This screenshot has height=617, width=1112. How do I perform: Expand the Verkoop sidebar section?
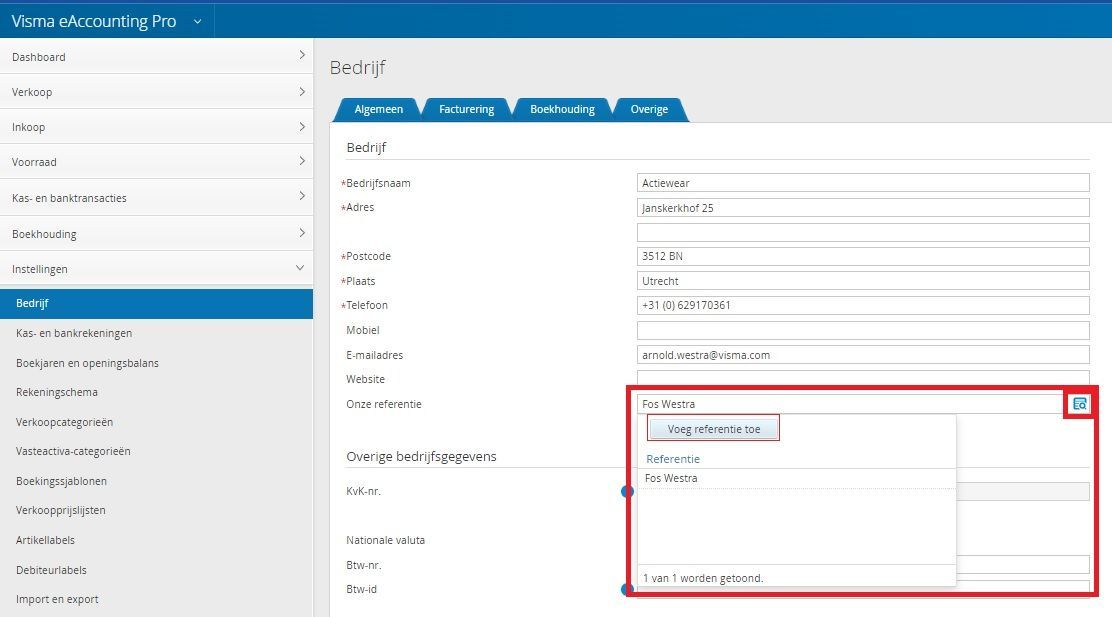(157, 91)
